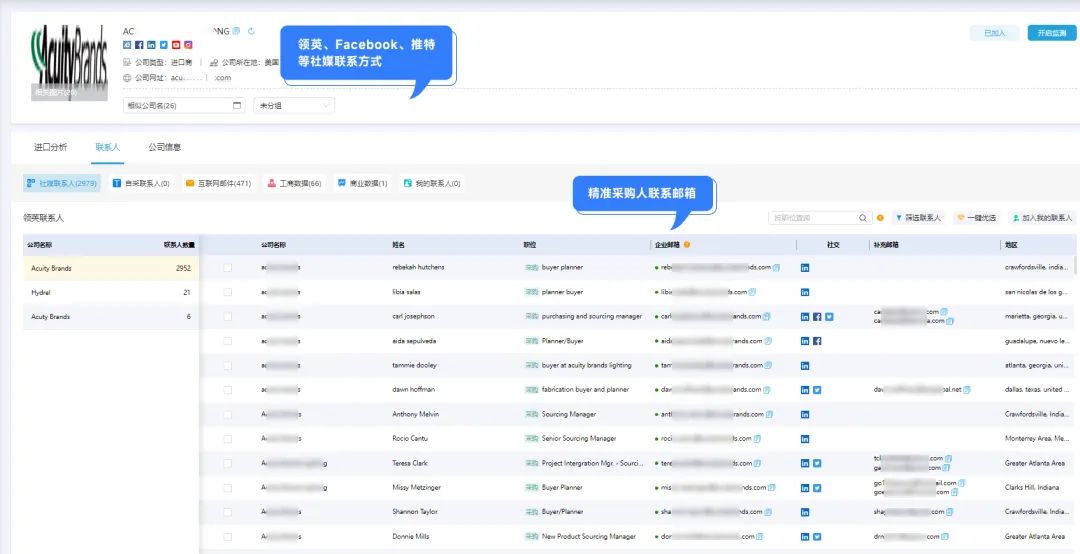The width and height of the screenshot is (1080, 554).
Task: Open the 相似公司名(26) selector
Action: (x=183, y=105)
